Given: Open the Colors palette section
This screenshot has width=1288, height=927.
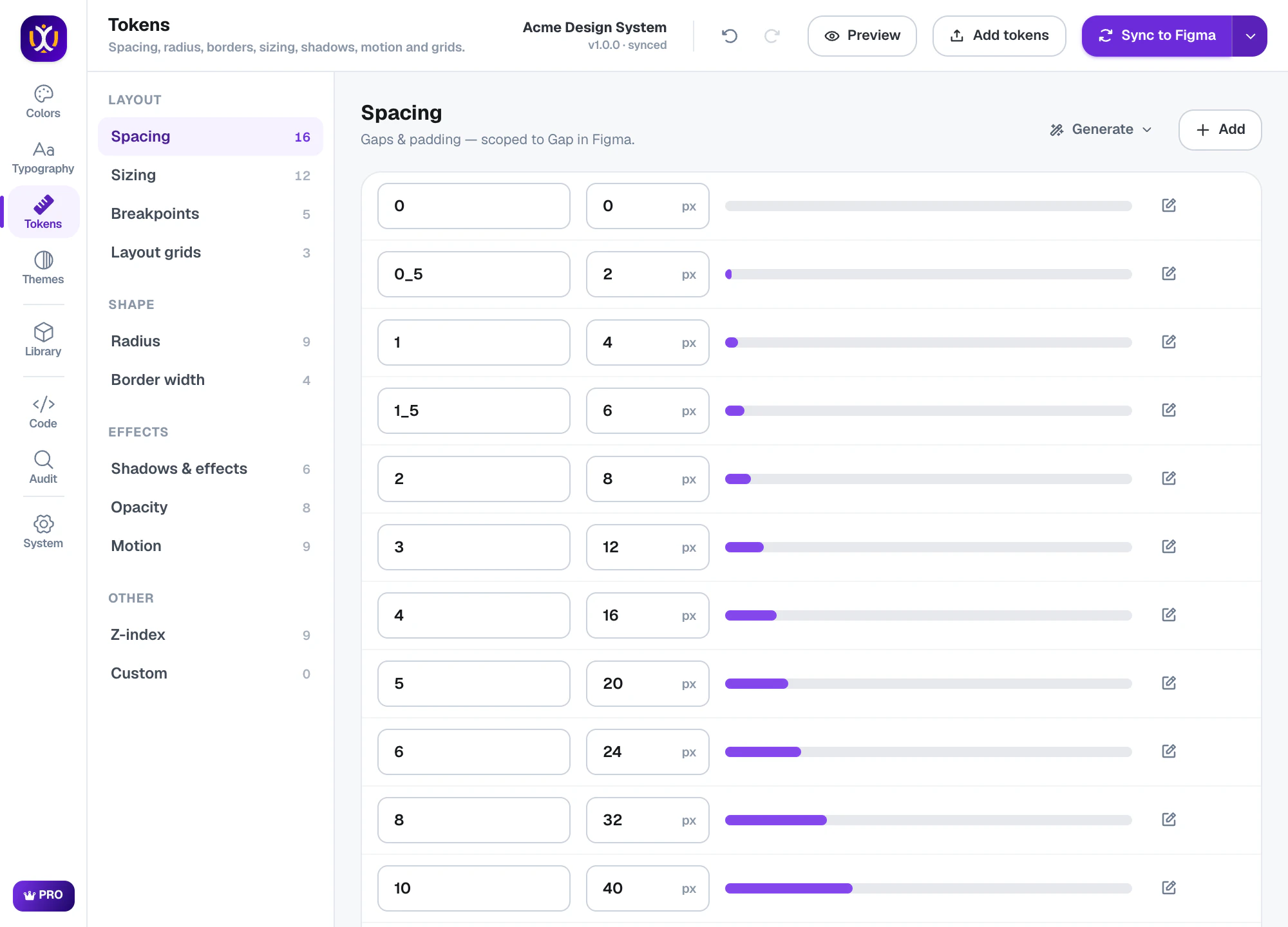Looking at the screenshot, I should point(43,102).
